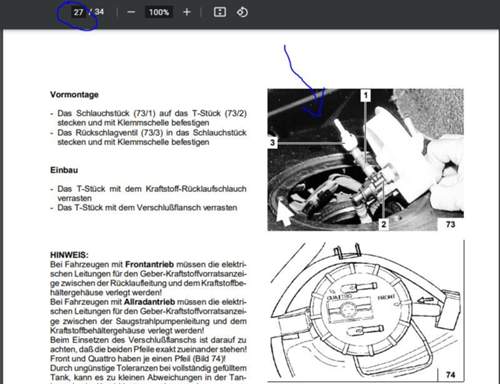Click the text 'Das T-Stück mit dem Verschlußflansch verrasten'
500x384 pixels.
[147, 208]
